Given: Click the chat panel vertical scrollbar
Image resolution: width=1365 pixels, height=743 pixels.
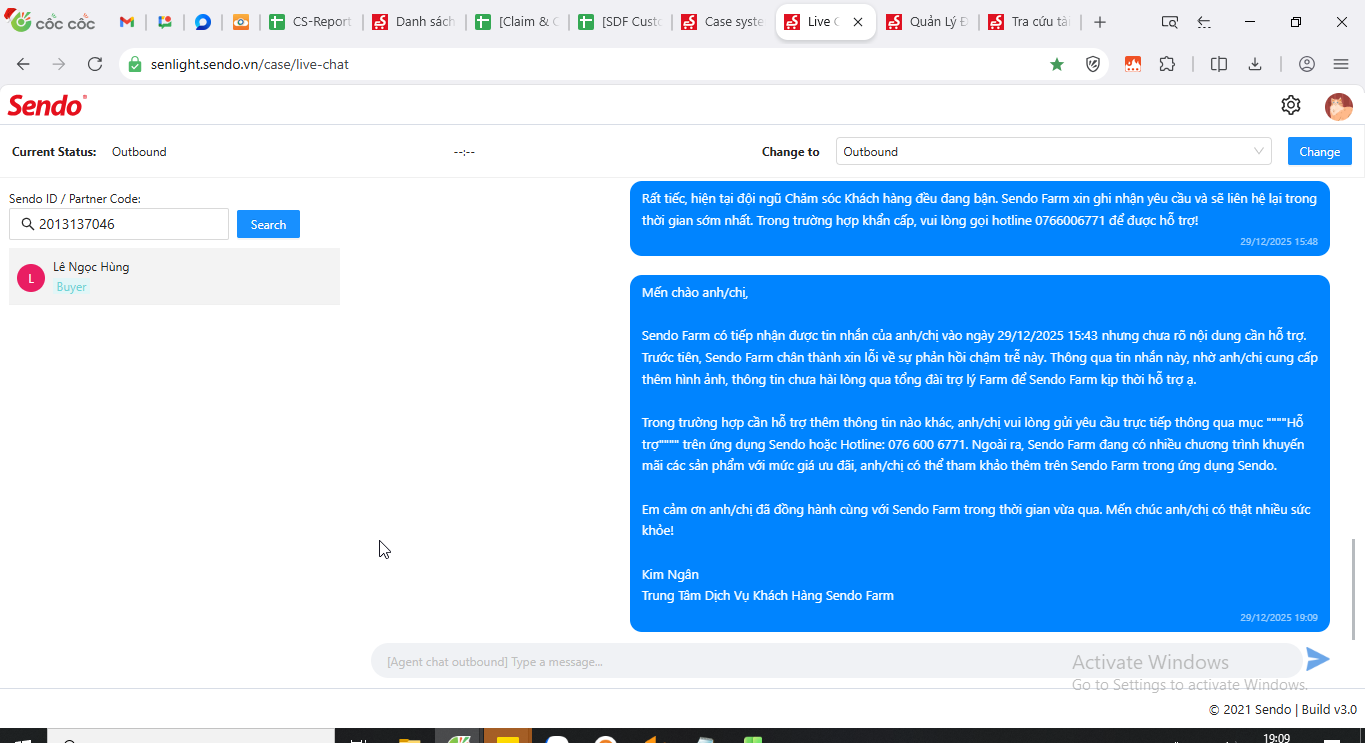Looking at the screenshot, I should (x=1355, y=589).
